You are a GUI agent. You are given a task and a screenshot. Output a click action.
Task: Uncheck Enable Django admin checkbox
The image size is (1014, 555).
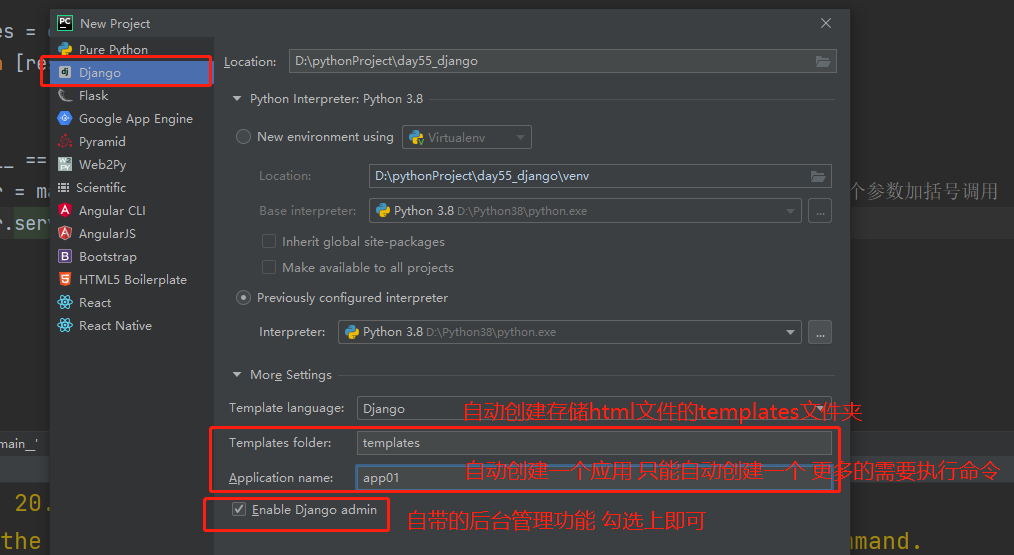(x=239, y=510)
